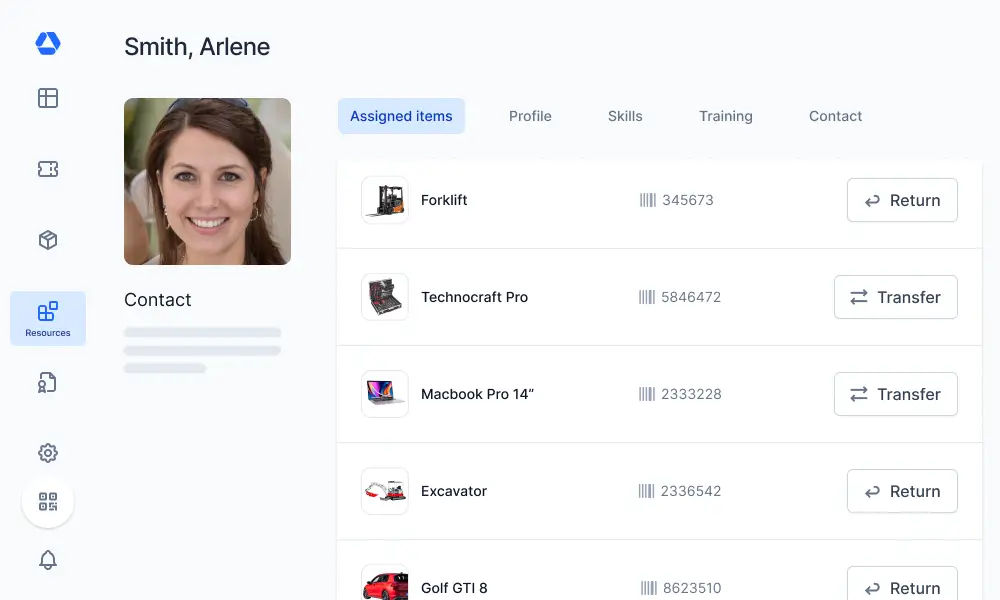
Task: Switch to the Profile tab
Action: (530, 116)
